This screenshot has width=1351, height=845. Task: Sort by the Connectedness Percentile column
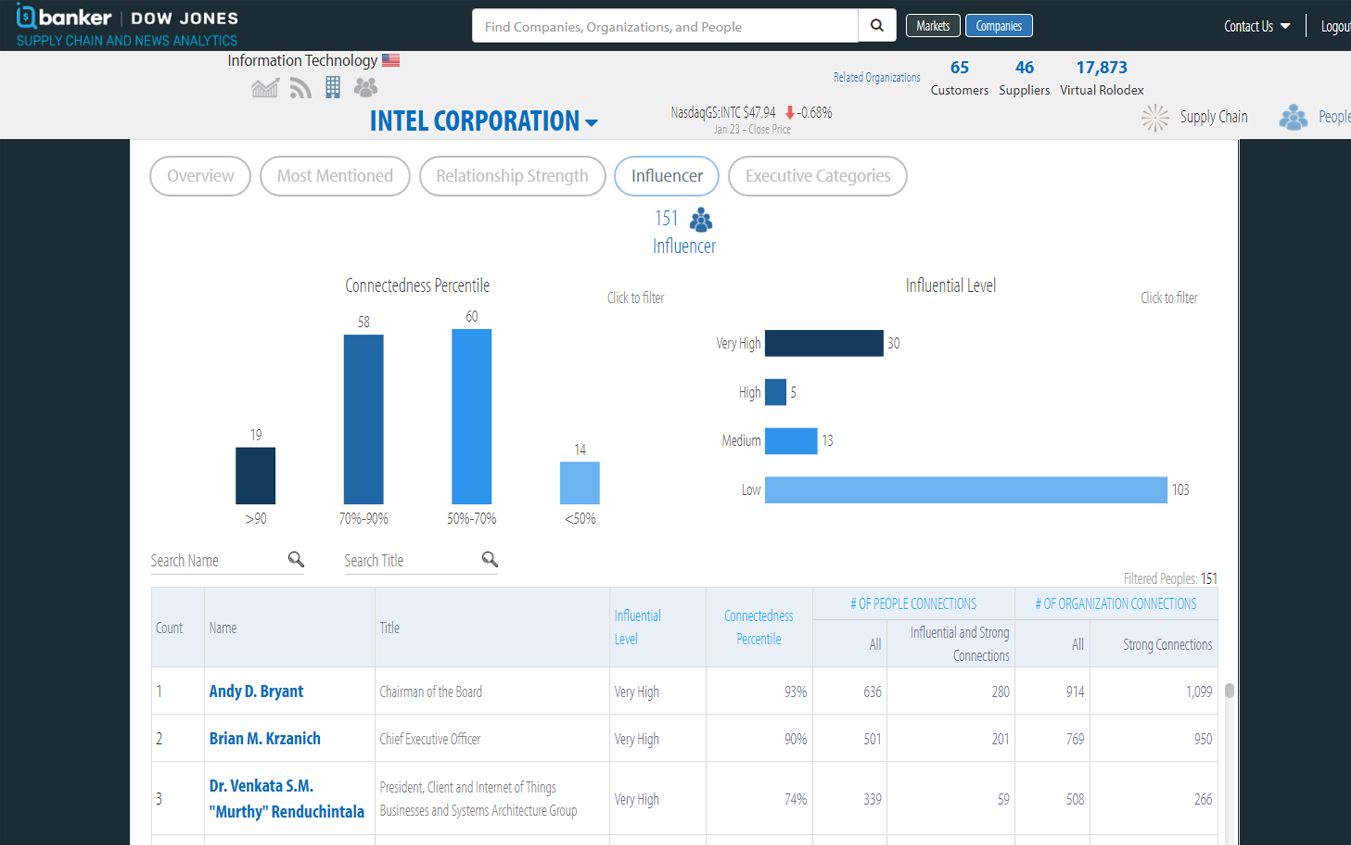tap(759, 627)
